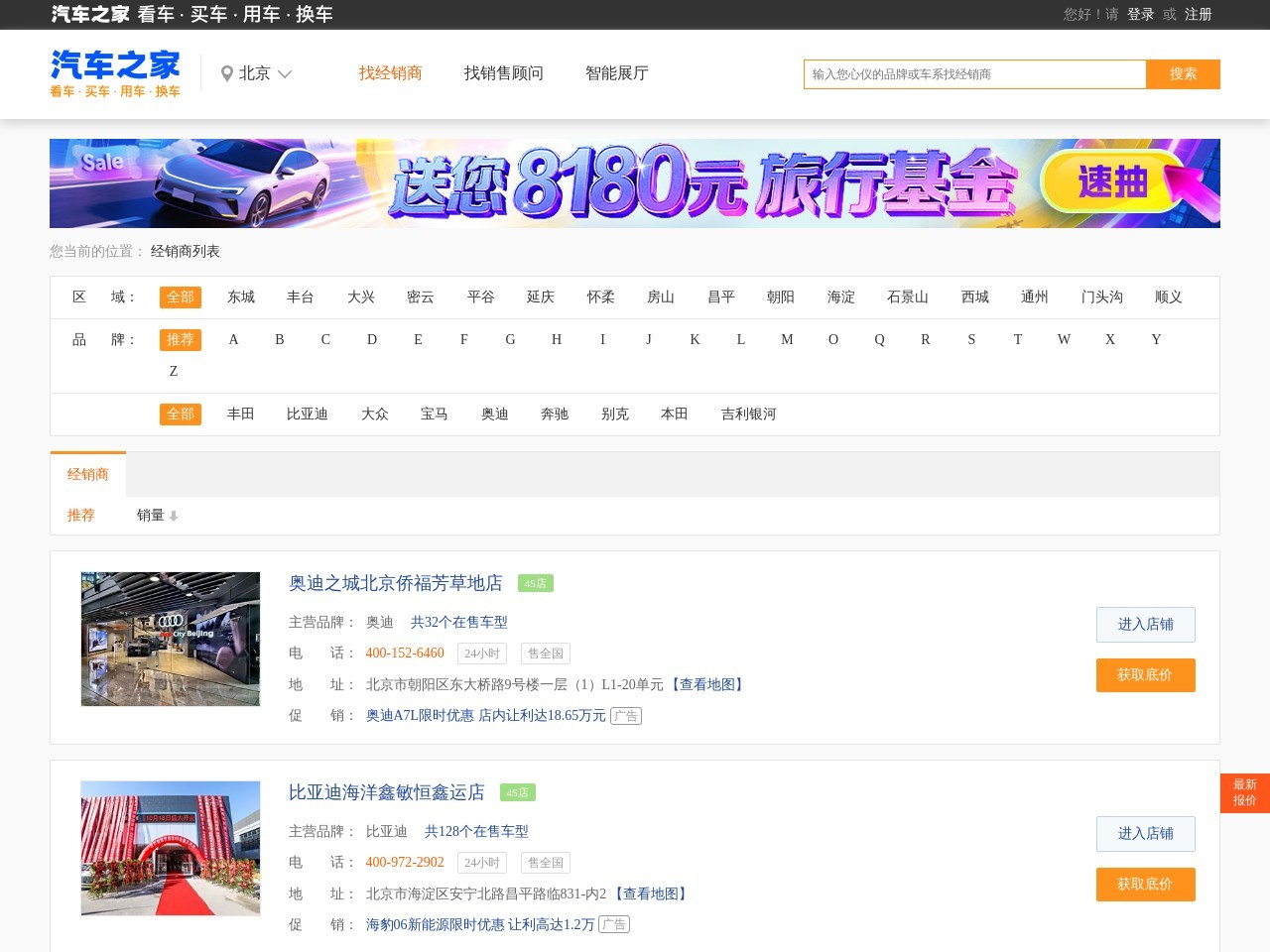
Task: Click the 4S店 badge of 奥迪之城 dealer
Action: click(x=535, y=583)
